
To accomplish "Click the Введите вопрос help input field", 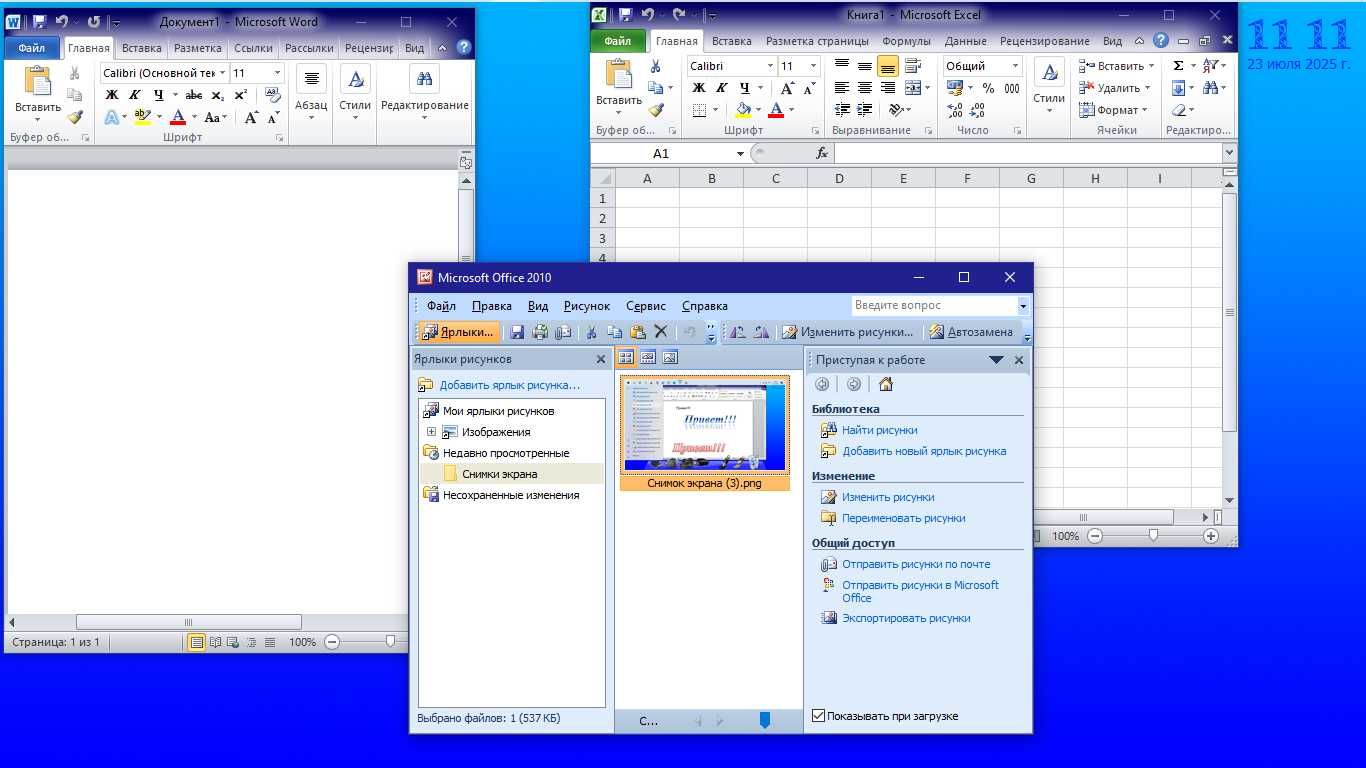I will (934, 305).
